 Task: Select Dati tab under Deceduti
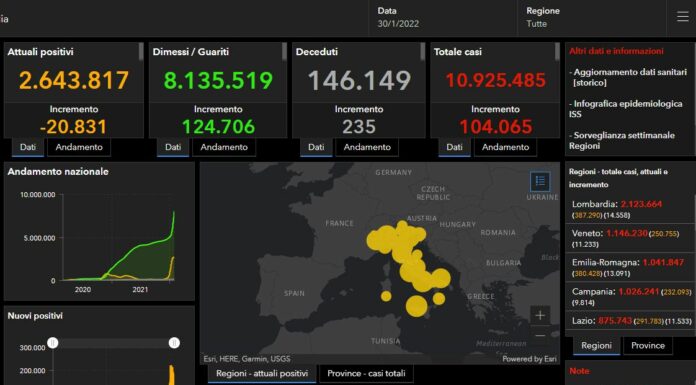tap(316, 147)
